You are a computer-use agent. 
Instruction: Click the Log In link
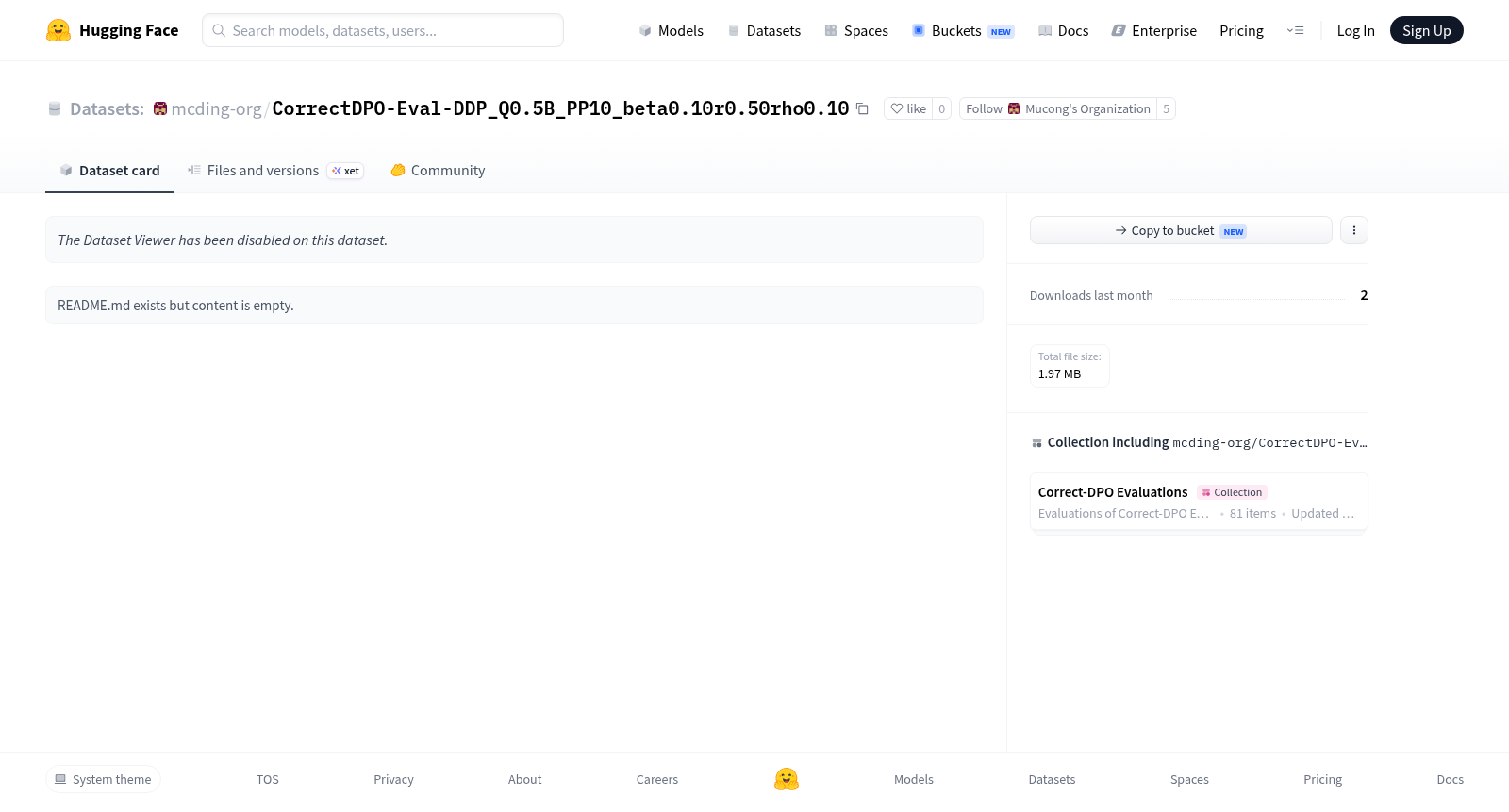point(1355,30)
